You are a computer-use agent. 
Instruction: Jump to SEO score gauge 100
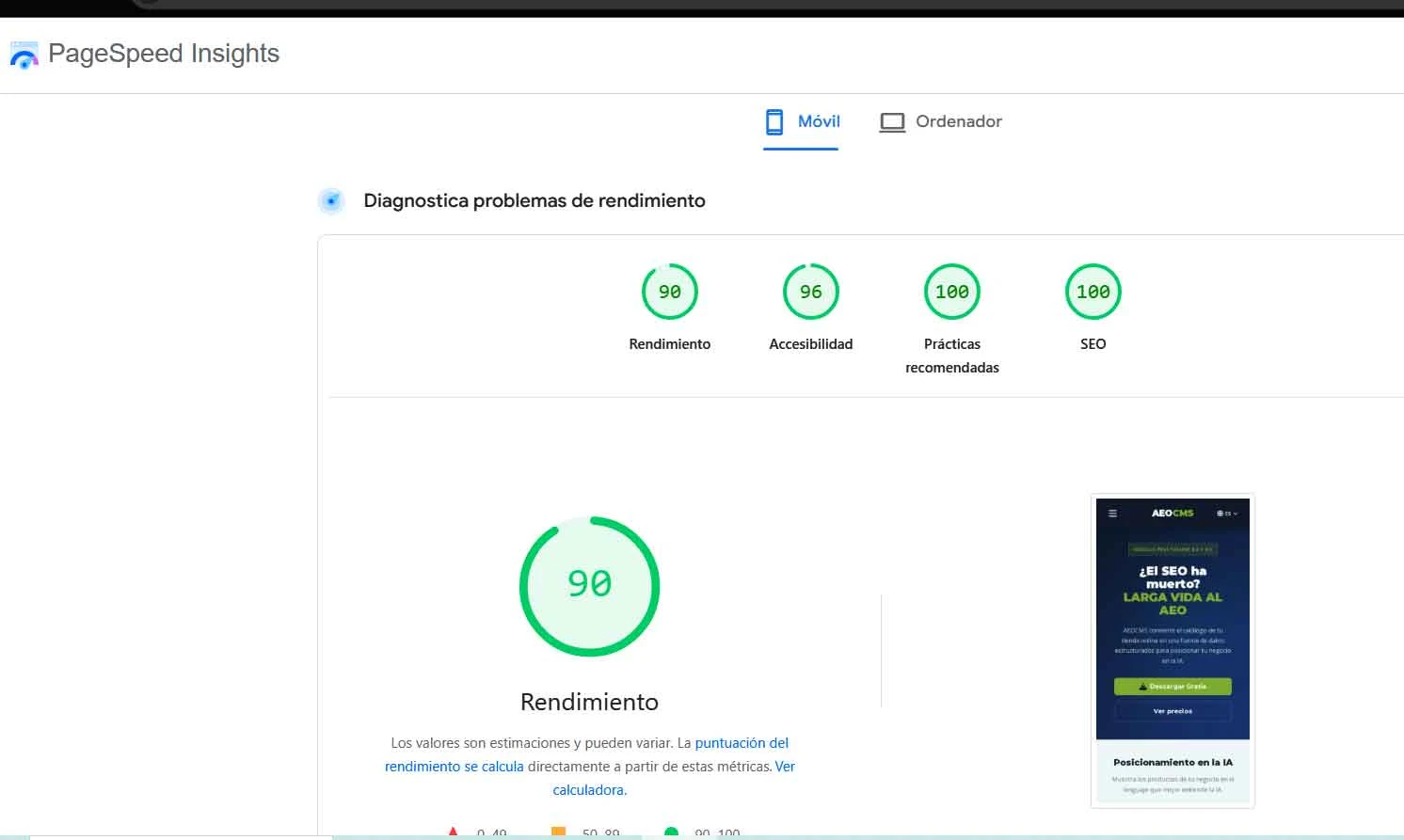(1093, 292)
